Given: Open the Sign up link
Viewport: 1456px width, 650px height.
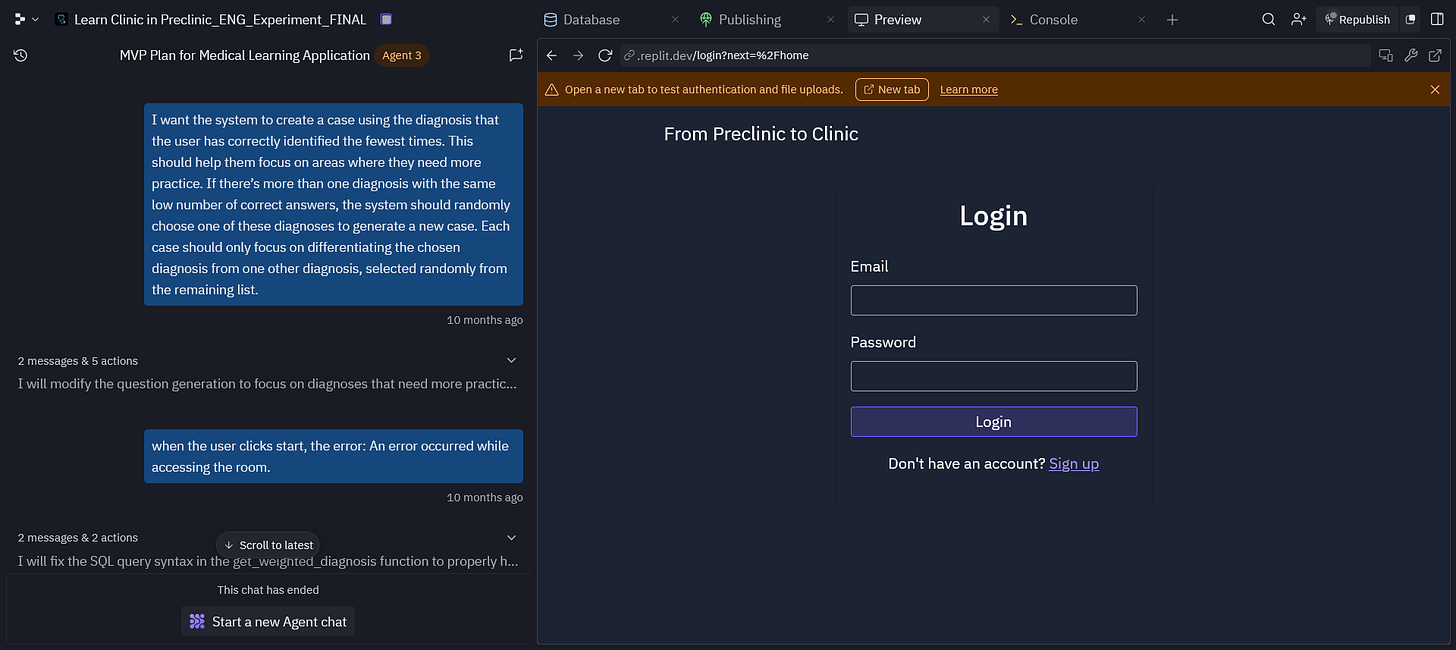Looking at the screenshot, I should (x=1074, y=463).
